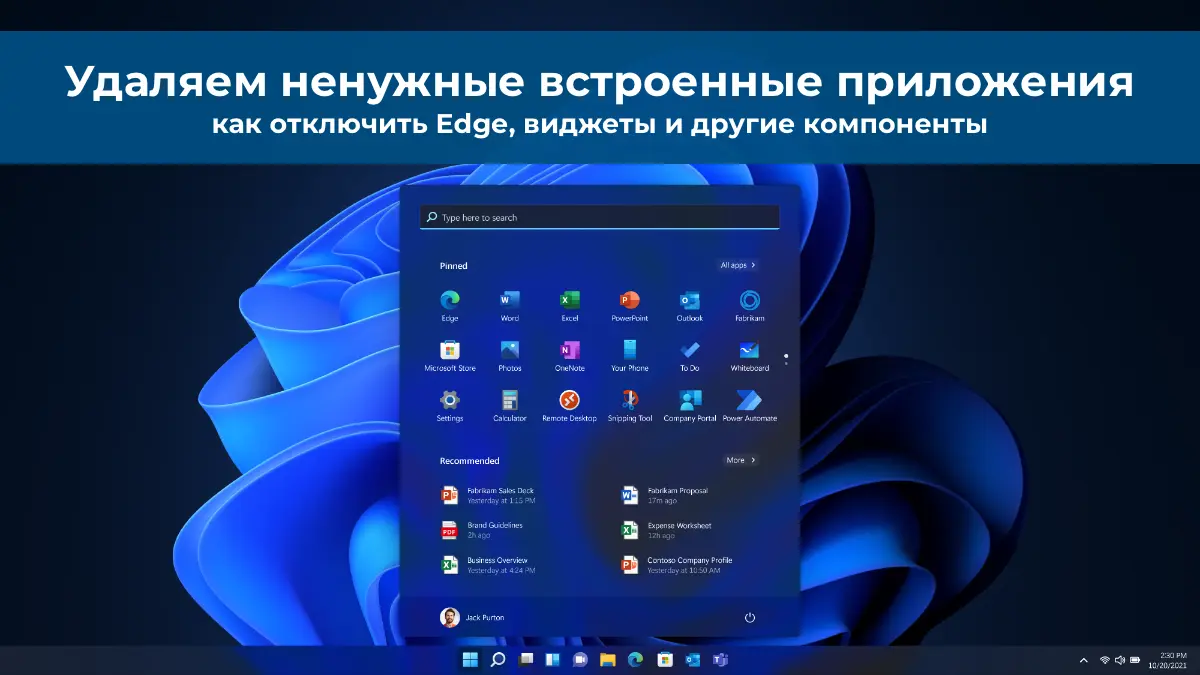Launch the Calculator app
The image size is (1200, 675).
pyautogui.click(x=510, y=401)
